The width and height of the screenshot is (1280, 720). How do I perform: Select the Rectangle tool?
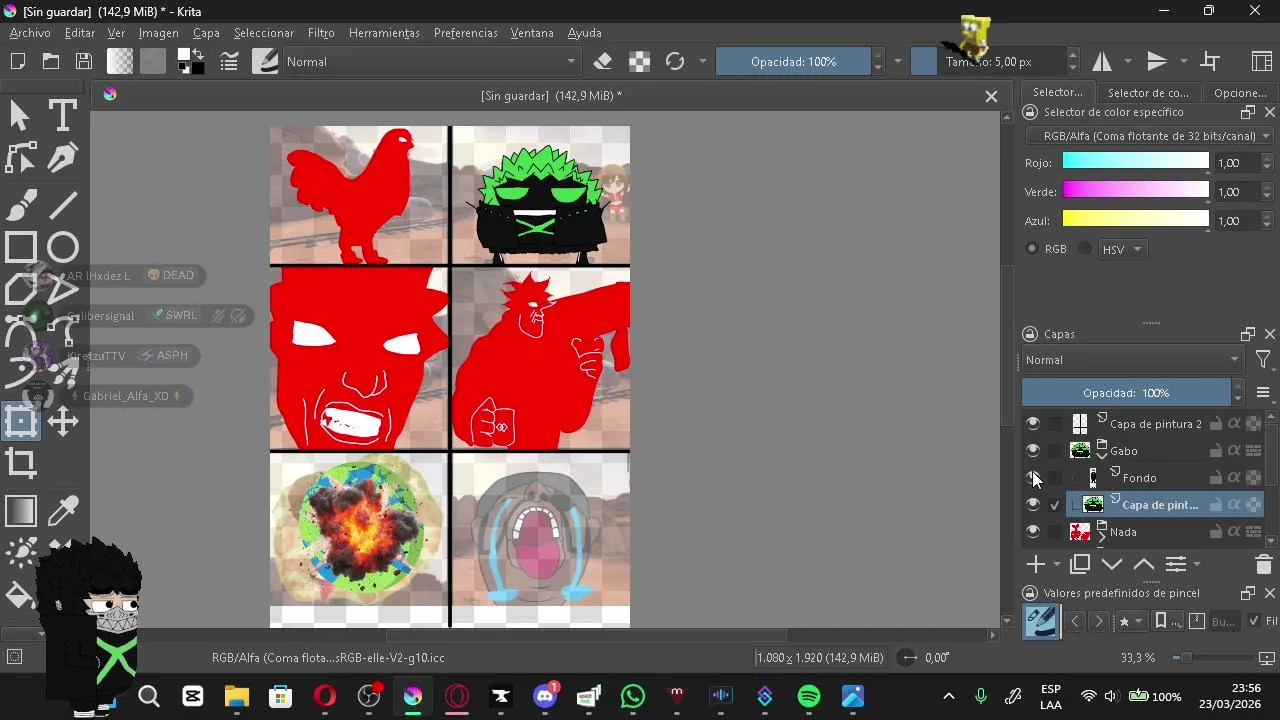point(20,248)
